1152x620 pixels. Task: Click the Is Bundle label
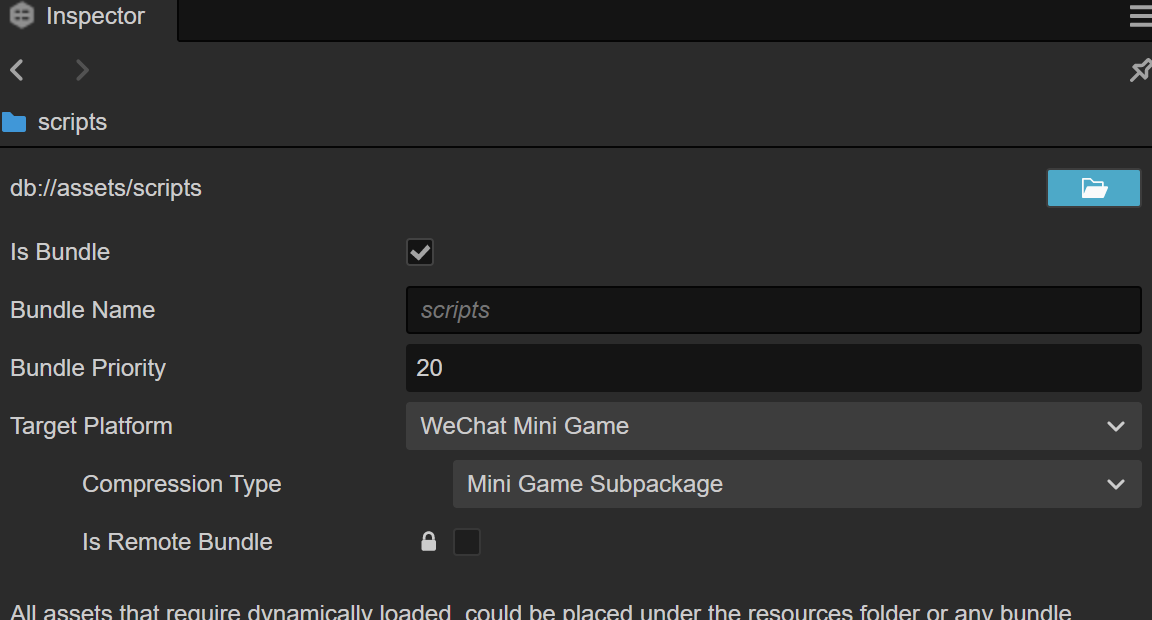60,252
